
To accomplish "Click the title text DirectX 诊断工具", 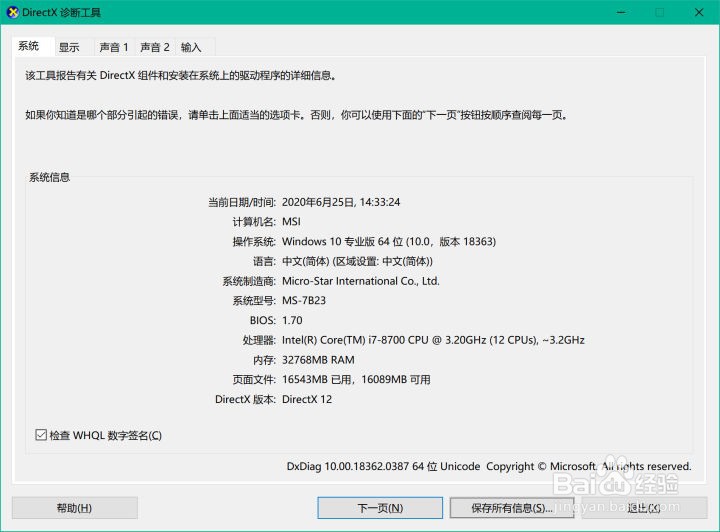I will click(x=61, y=12).
